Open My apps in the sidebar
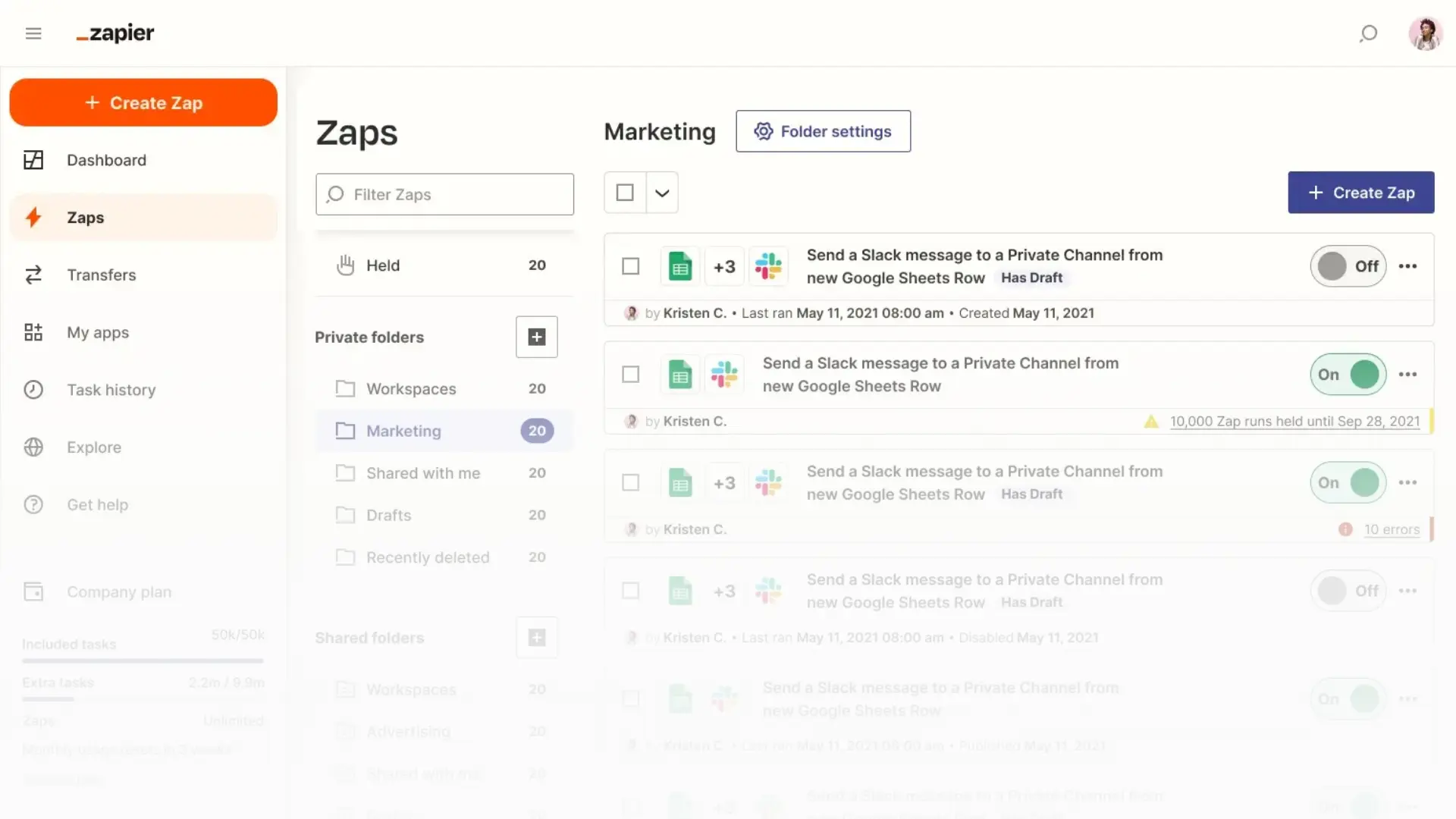1456x819 pixels. click(x=143, y=332)
